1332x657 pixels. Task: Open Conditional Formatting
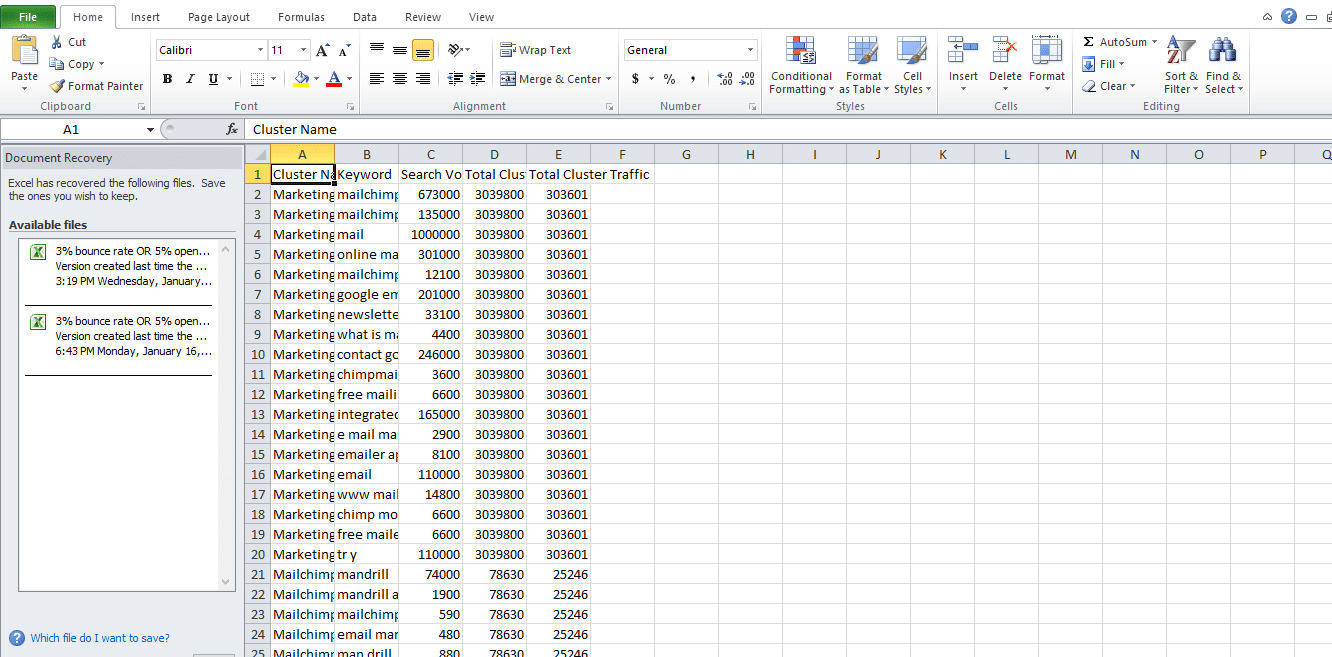(x=801, y=66)
